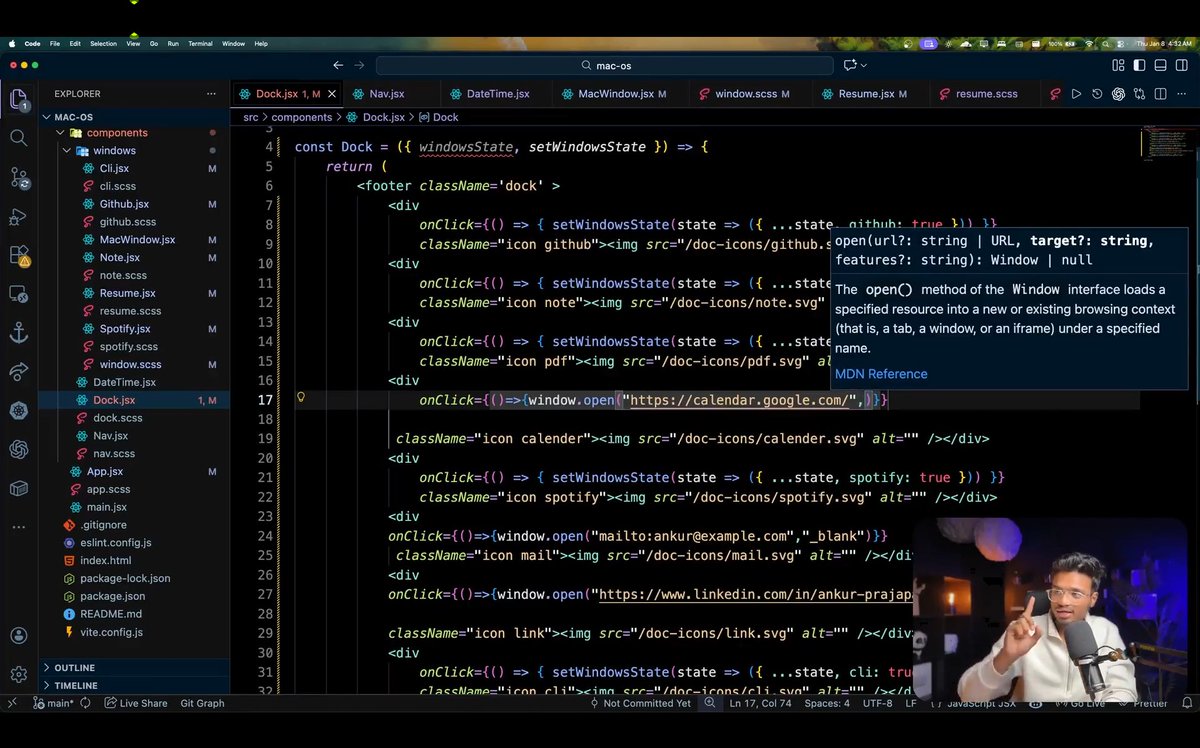Split the editor to the right
The width and height of the screenshot is (1200, 748).
click(1160, 94)
